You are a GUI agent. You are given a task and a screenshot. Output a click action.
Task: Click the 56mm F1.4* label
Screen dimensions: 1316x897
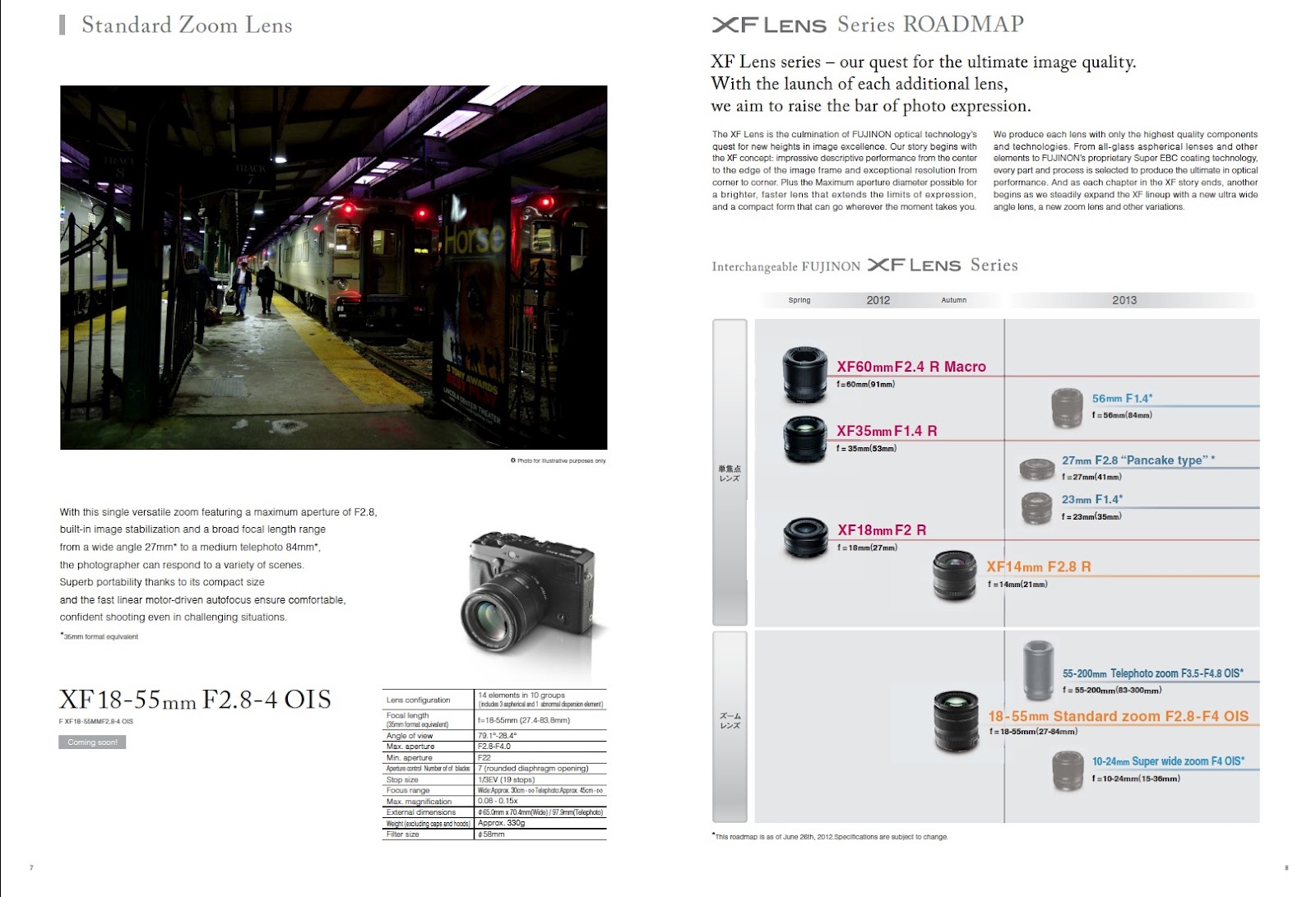click(x=1122, y=398)
